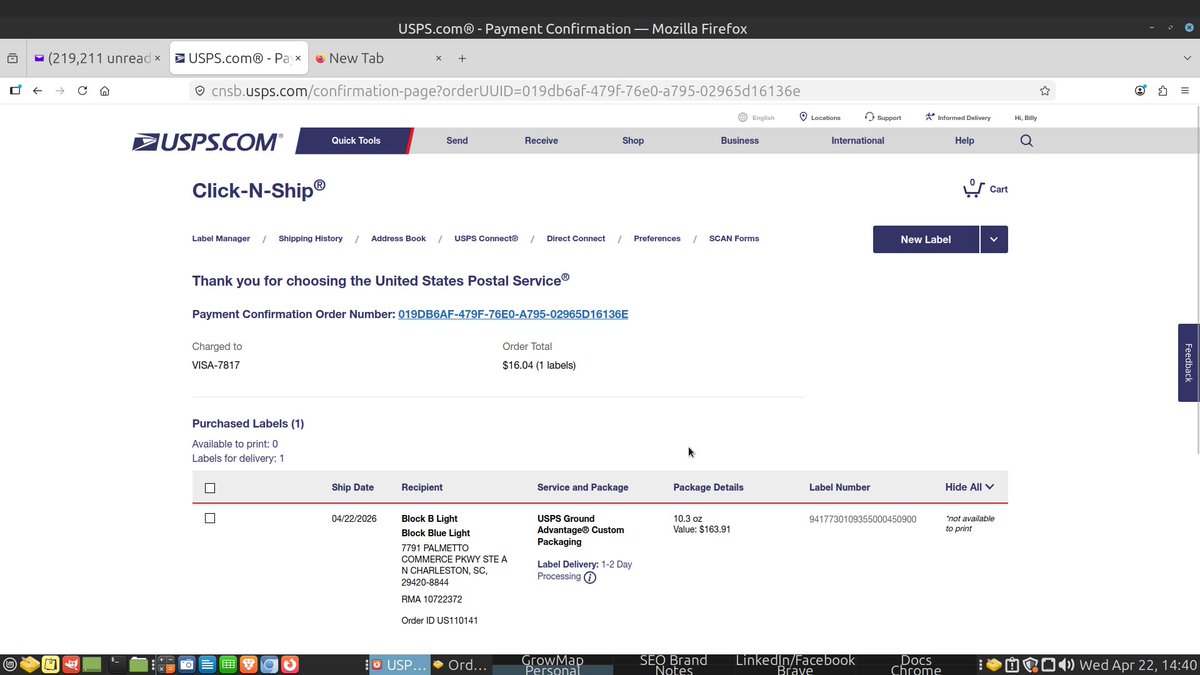The image size is (1200, 675).
Task: Open the SCAN Forms link
Action: 734,239
